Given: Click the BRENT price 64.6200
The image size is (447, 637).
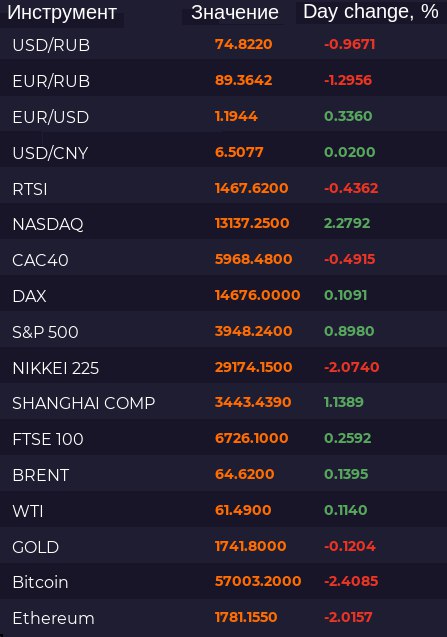Looking at the screenshot, I should 245,474.
